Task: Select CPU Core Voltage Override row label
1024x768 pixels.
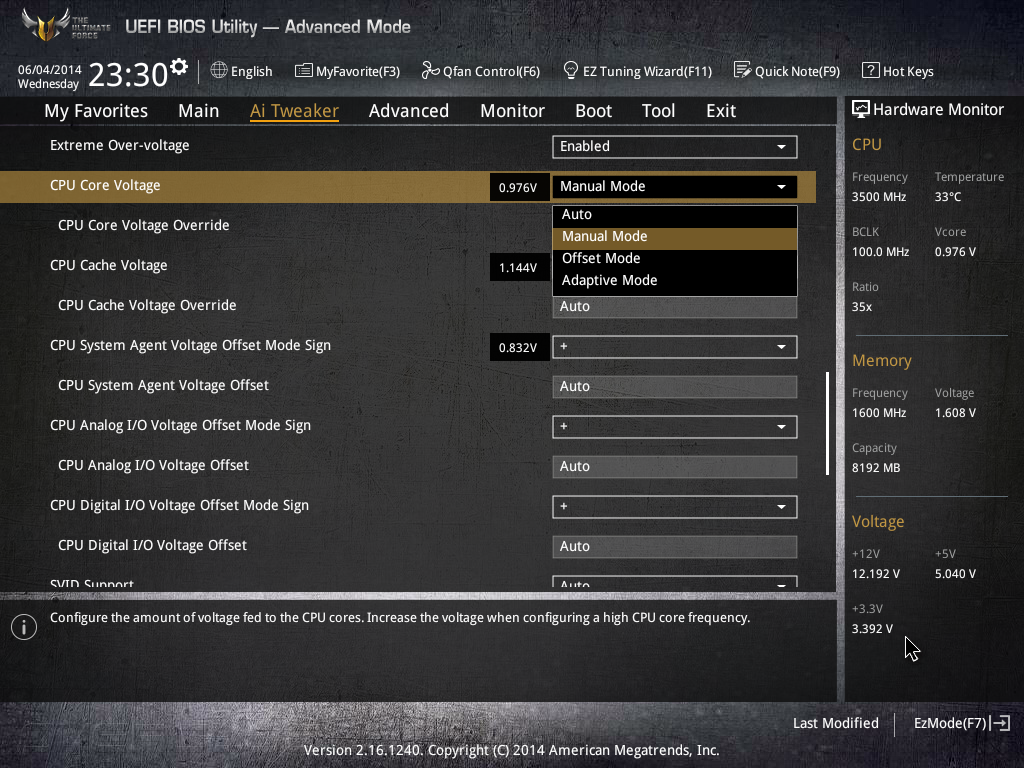Action: (144, 225)
